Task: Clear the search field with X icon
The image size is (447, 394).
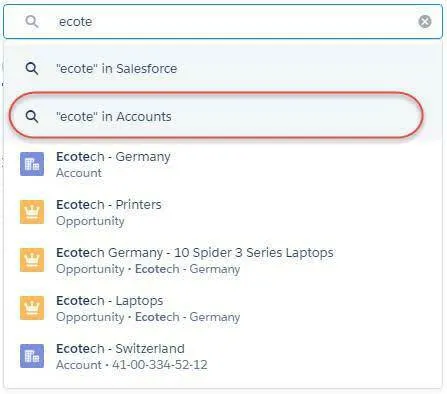Action: coord(425,22)
